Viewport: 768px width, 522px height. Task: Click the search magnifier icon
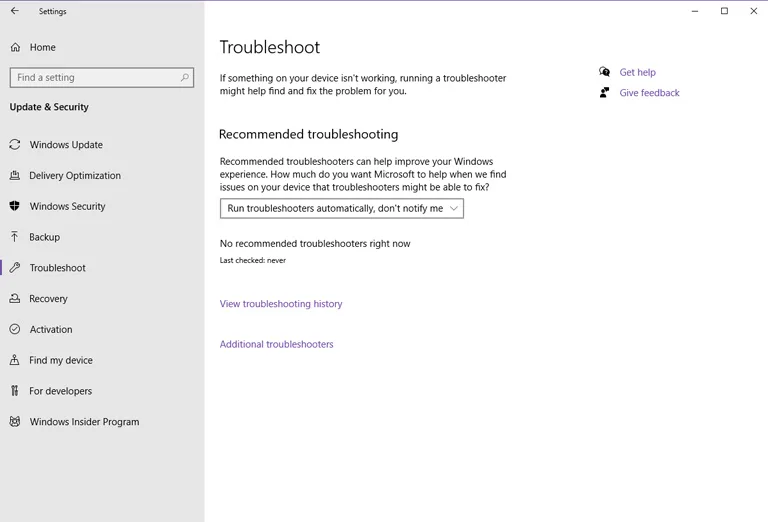(185, 77)
